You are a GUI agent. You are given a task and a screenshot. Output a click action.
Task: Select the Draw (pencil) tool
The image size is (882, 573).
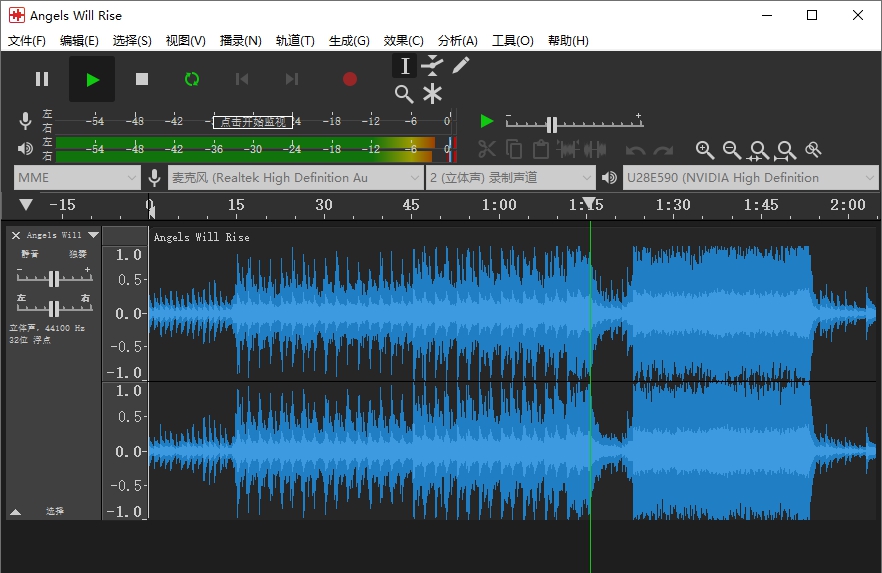click(461, 66)
